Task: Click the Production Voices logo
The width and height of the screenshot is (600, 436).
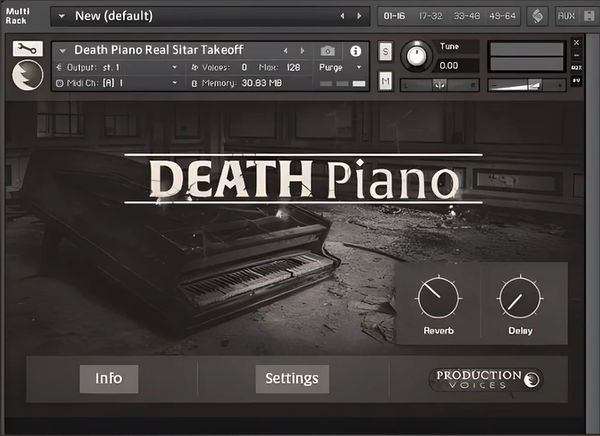Action: pos(486,380)
